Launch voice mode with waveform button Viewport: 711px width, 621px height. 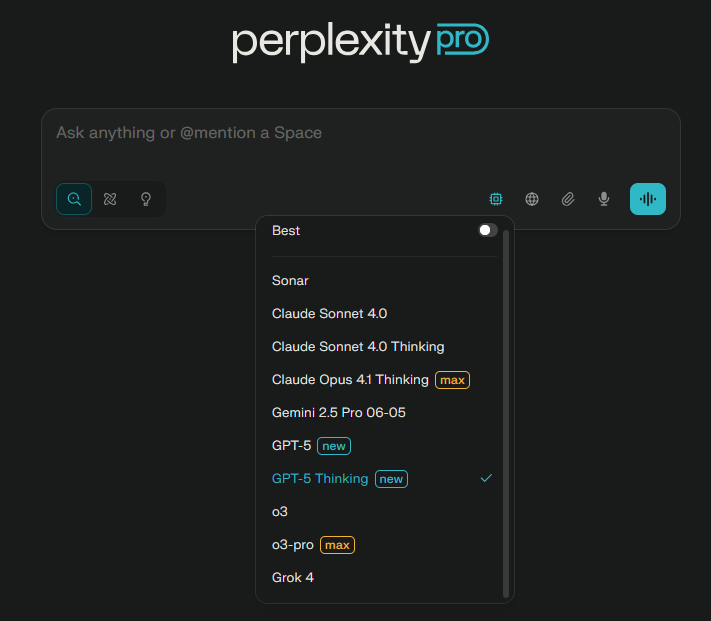pyautogui.click(x=648, y=199)
